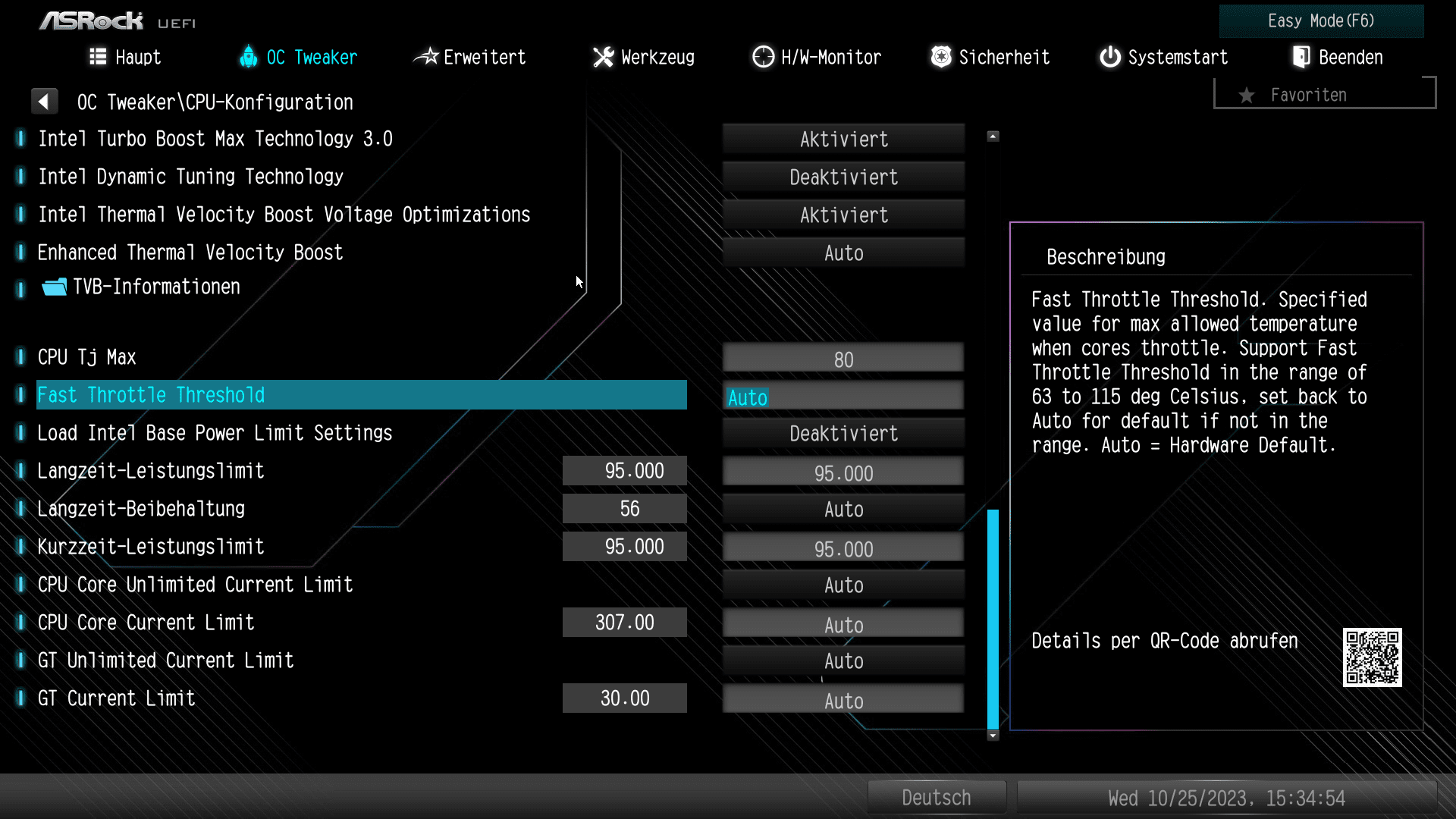Viewport: 1456px width, 819px height.
Task: Open the Beenden tab
Action: (x=1338, y=57)
